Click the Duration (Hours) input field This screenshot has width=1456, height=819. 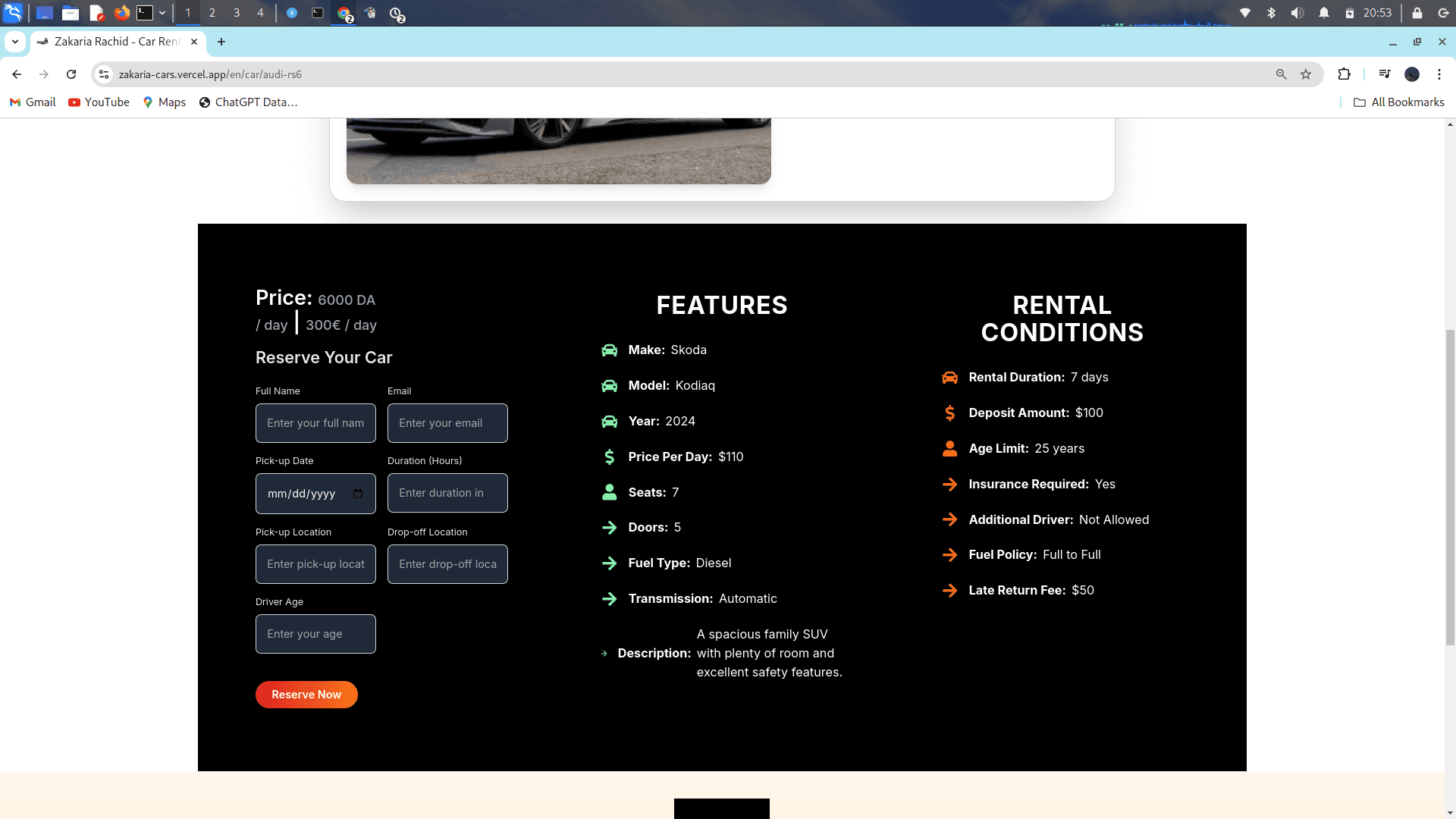click(447, 493)
